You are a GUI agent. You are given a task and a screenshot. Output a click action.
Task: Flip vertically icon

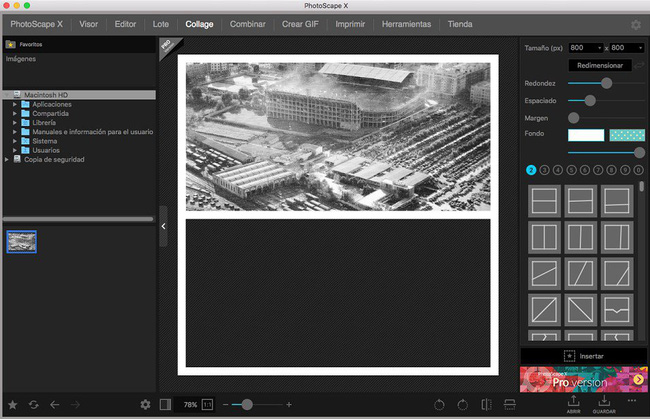(x=509, y=404)
